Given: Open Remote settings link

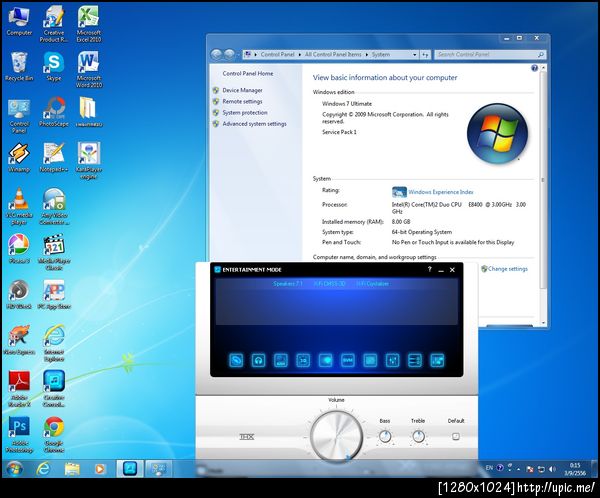Looking at the screenshot, I should point(242,101).
